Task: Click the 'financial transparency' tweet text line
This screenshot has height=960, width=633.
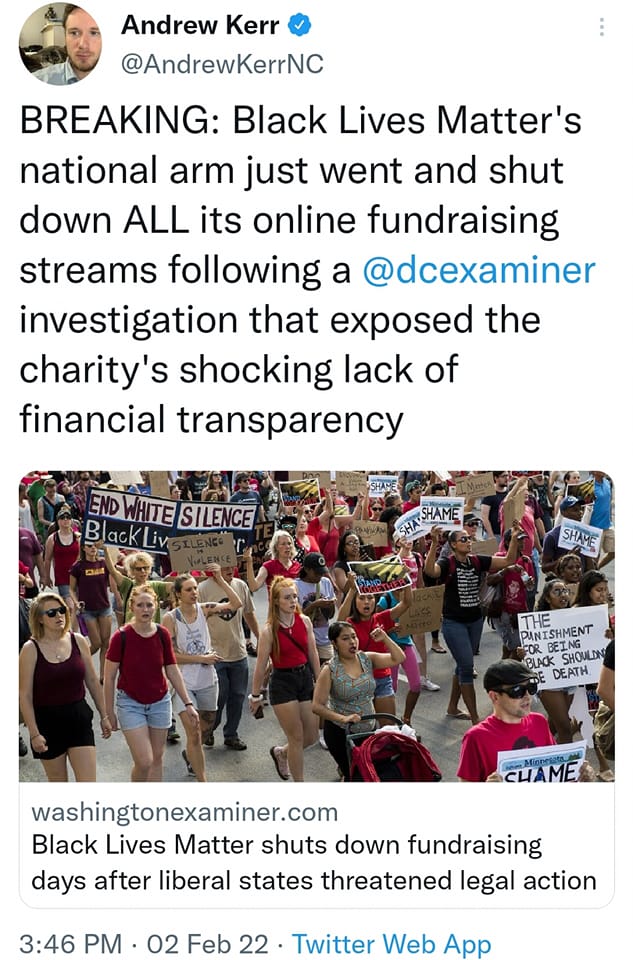Action: (x=212, y=420)
